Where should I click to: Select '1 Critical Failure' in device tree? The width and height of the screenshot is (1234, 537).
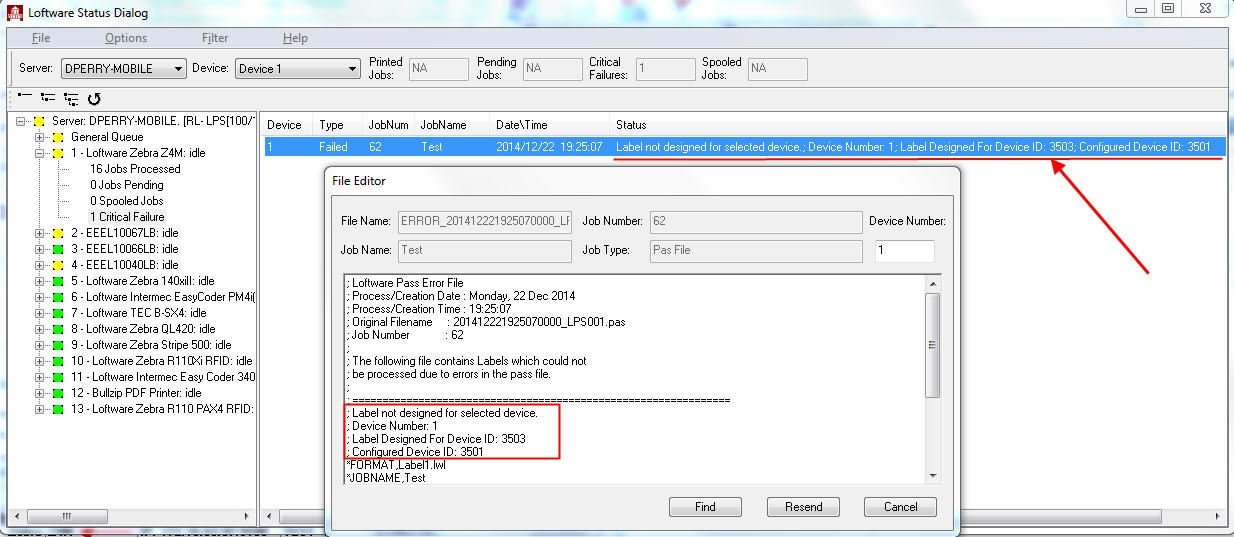[127, 217]
